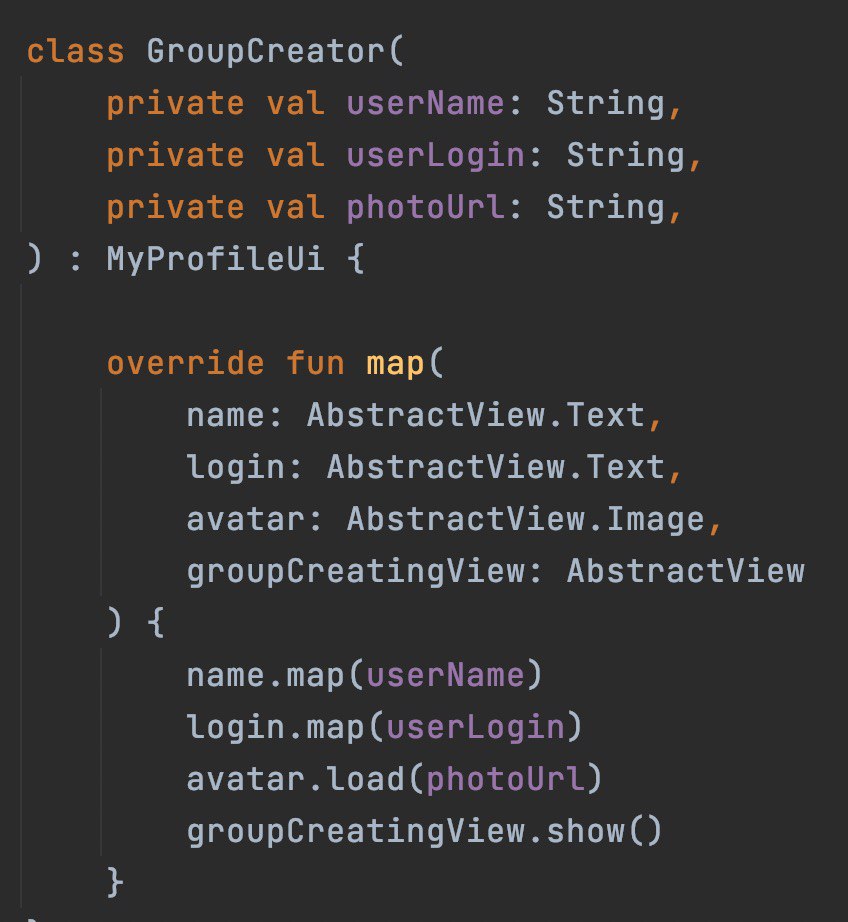Image resolution: width=848 pixels, height=922 pixels.
Task: Click the GroupCreator class name
Action: click(266, 52)
